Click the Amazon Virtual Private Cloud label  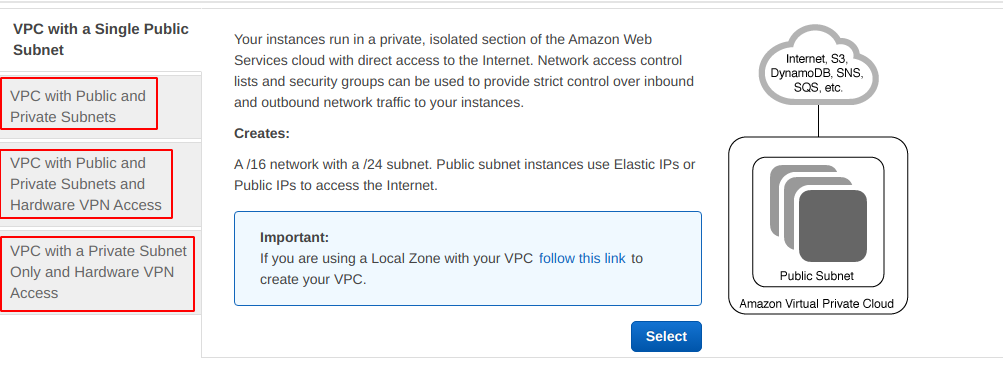click(816, 303)
